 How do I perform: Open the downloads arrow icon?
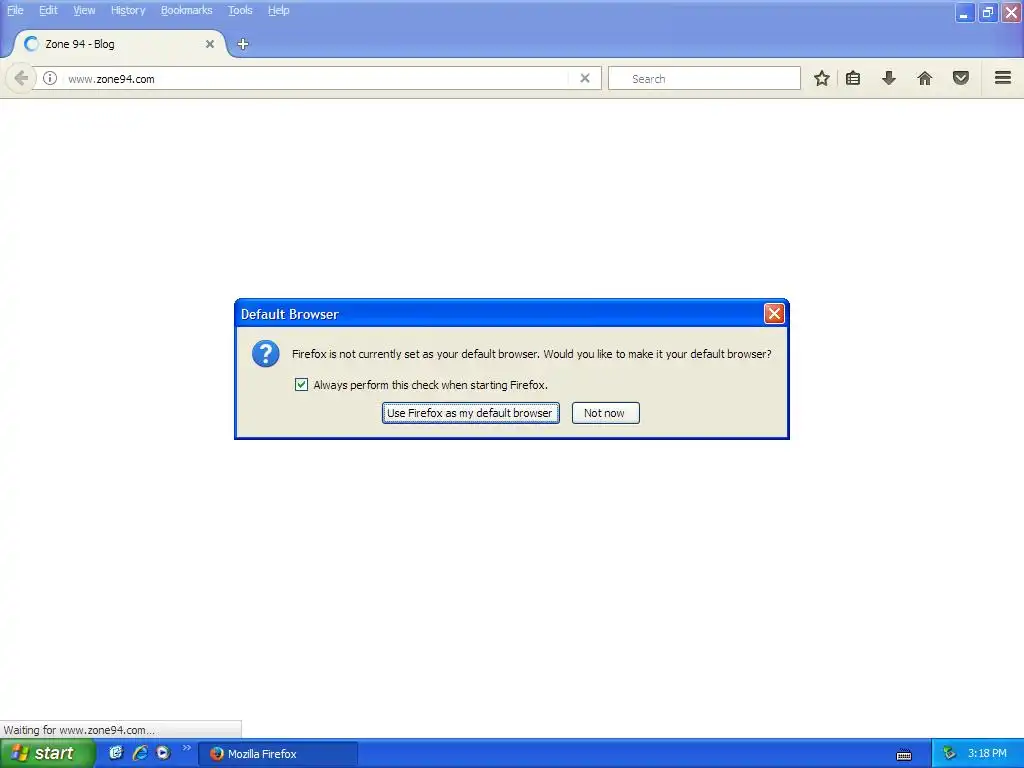889,78
